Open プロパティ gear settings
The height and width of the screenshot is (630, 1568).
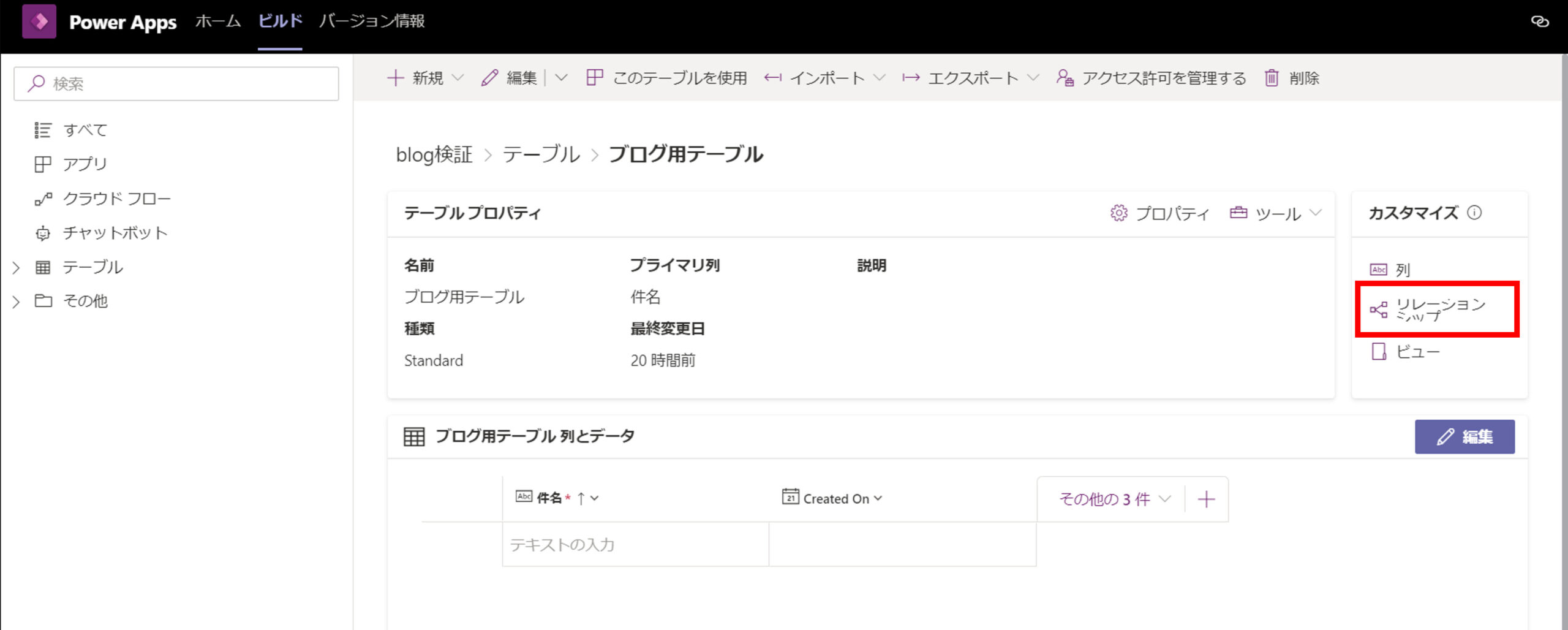1159,213
